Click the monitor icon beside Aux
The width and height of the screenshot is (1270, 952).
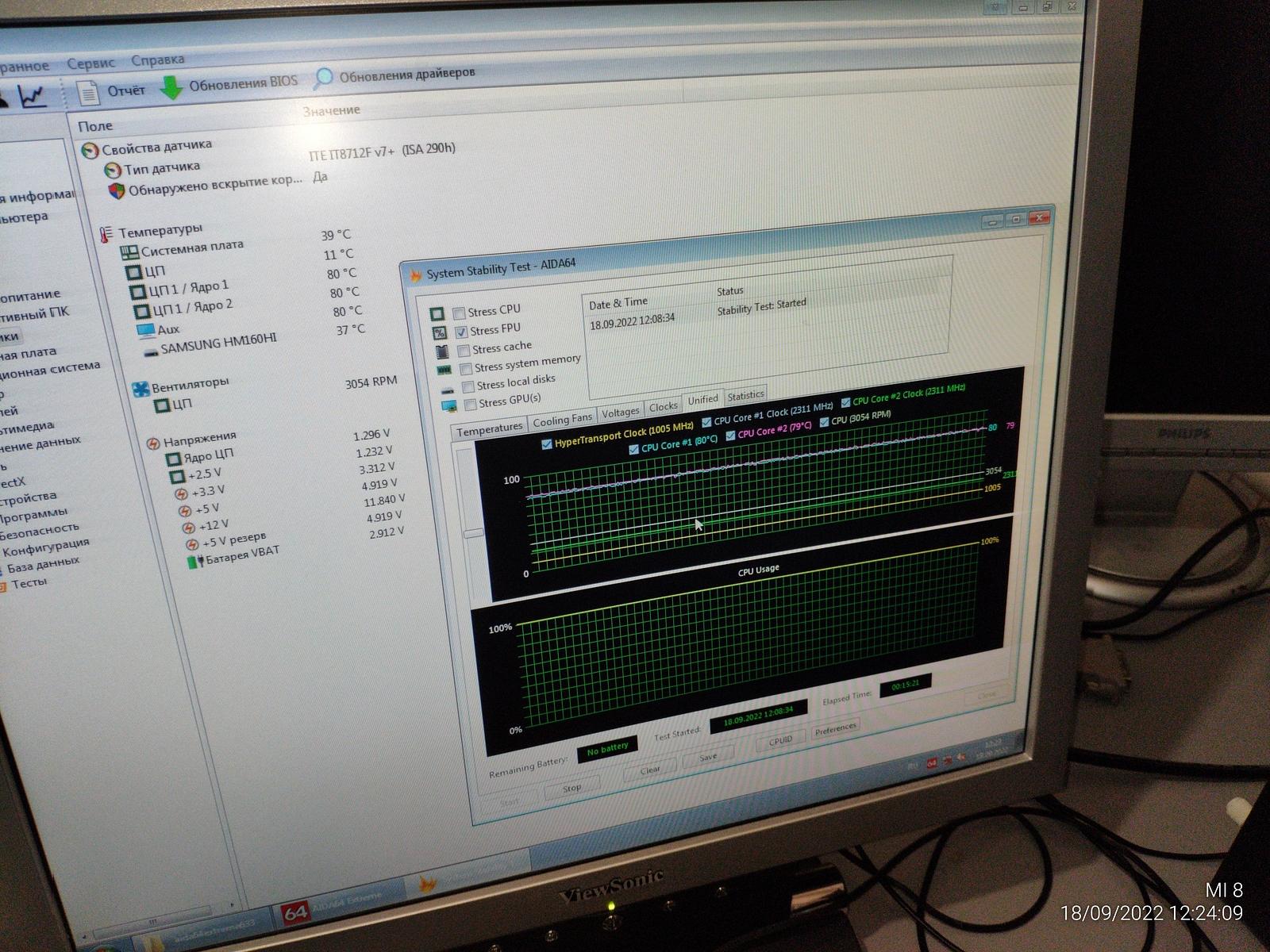click(x=146, y=330)
